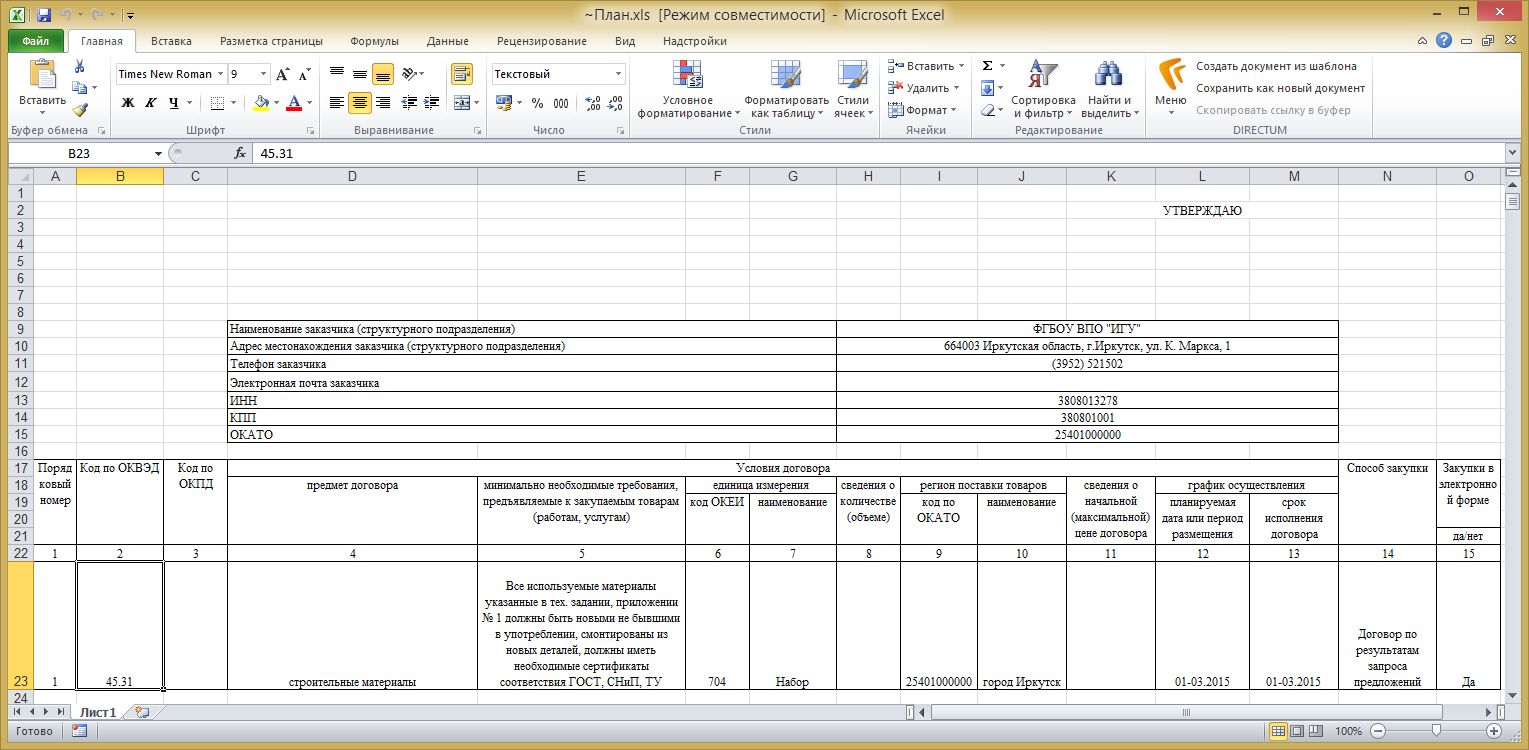Click the yellow fill color bucket
1529x750 pixels.
(261, 103)
